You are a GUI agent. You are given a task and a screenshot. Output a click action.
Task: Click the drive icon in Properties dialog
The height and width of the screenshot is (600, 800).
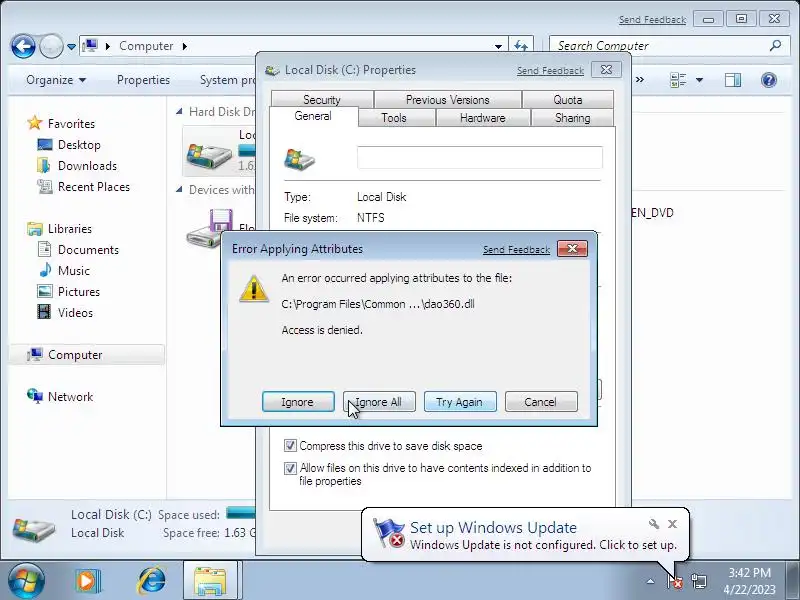coord(299,159)
